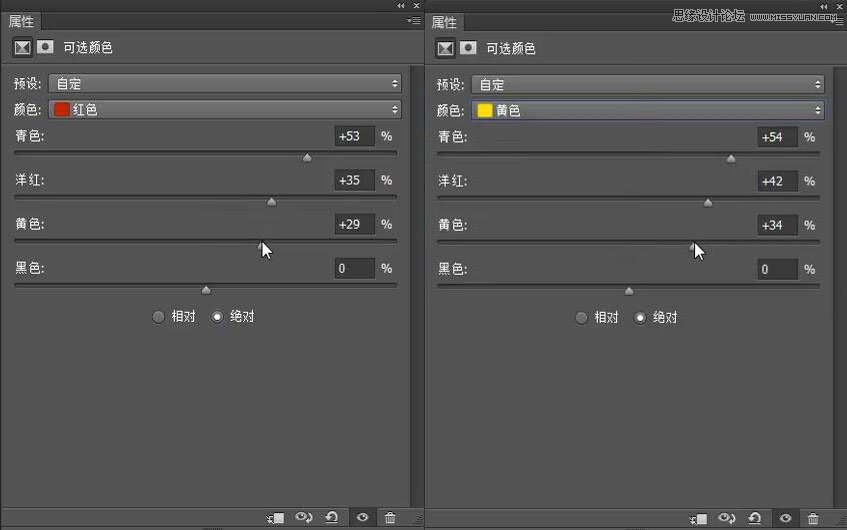The height and width of the screenshot is (530, 847).
Task: Click red color swatch in 颜色 dropdown
Action: point(62,110)
